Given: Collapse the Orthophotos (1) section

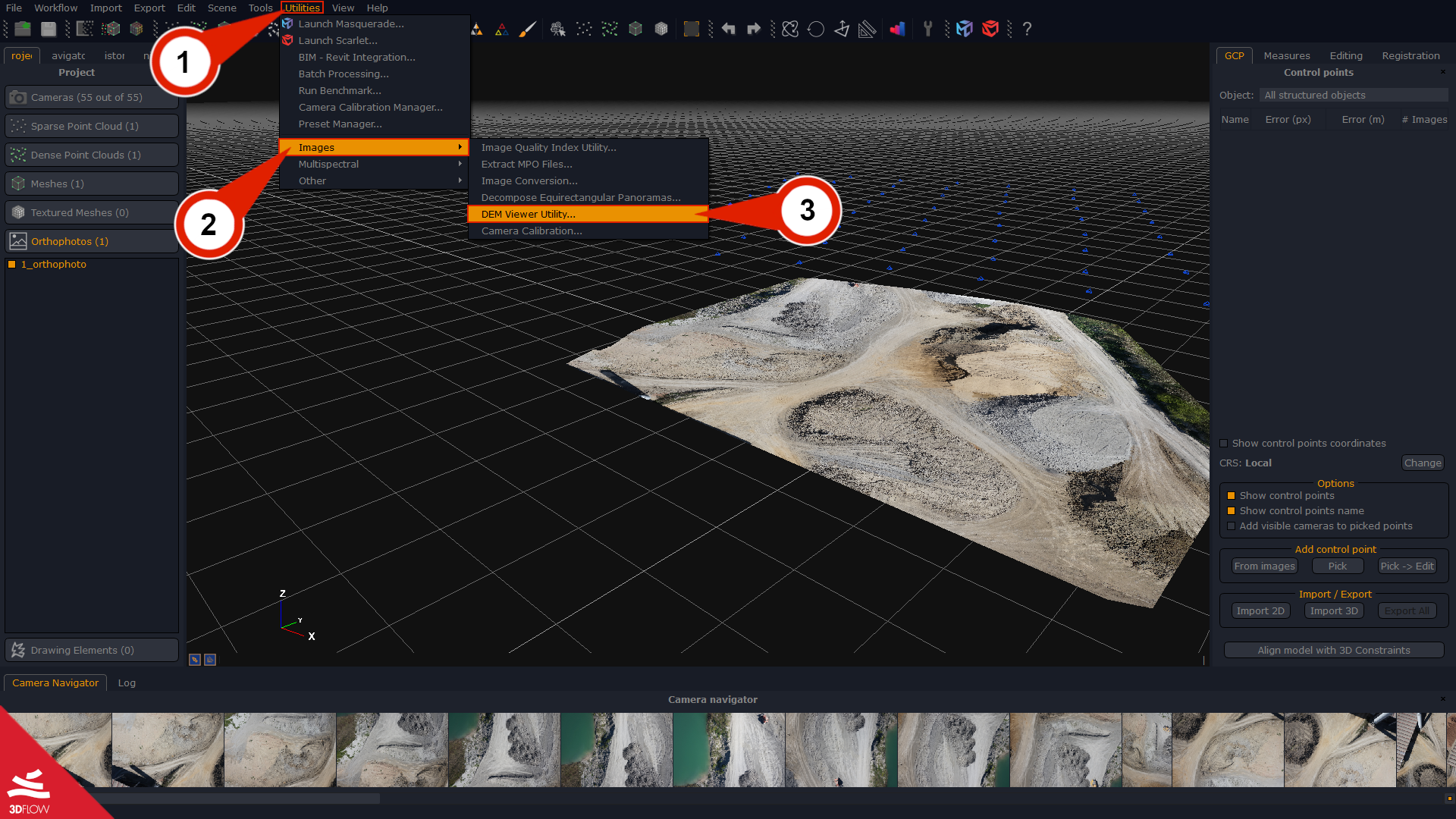Looking at the screenshot, I should (x=92, y=241).
